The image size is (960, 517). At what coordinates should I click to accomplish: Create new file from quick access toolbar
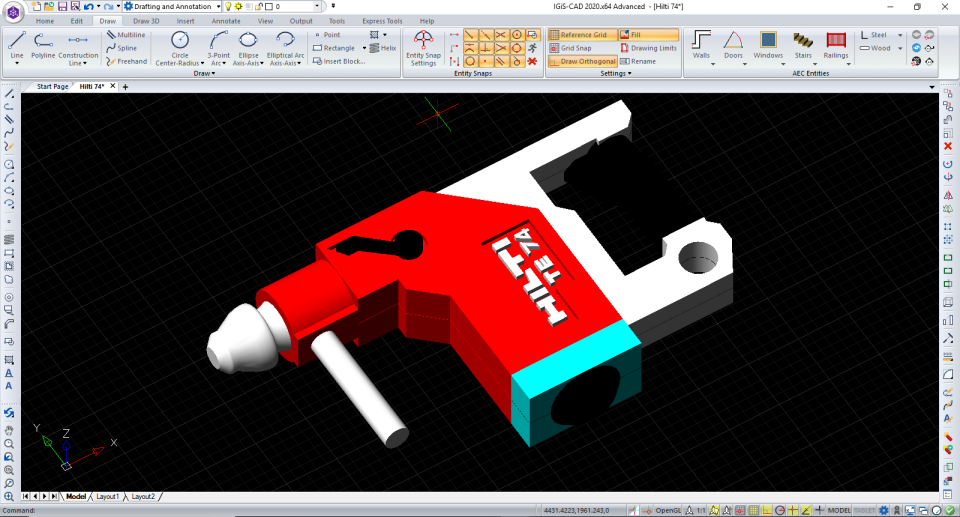pyautogui.click(x=36, y=6)
